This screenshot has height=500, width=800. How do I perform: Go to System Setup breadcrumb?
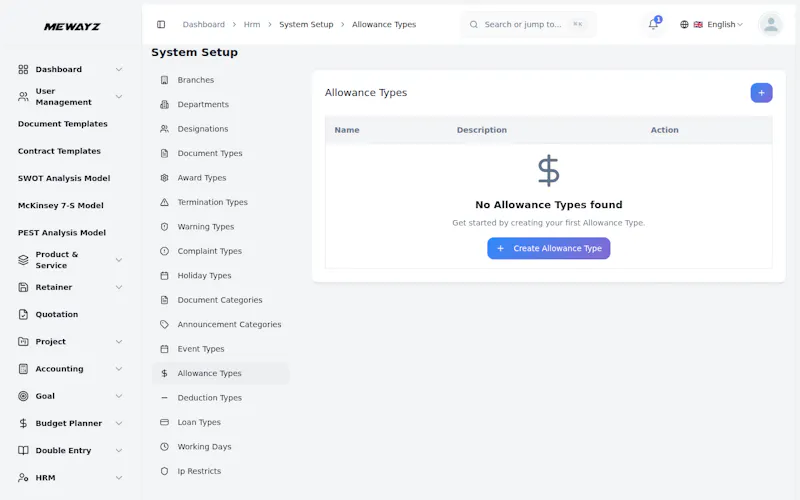[x=306, y=24]
